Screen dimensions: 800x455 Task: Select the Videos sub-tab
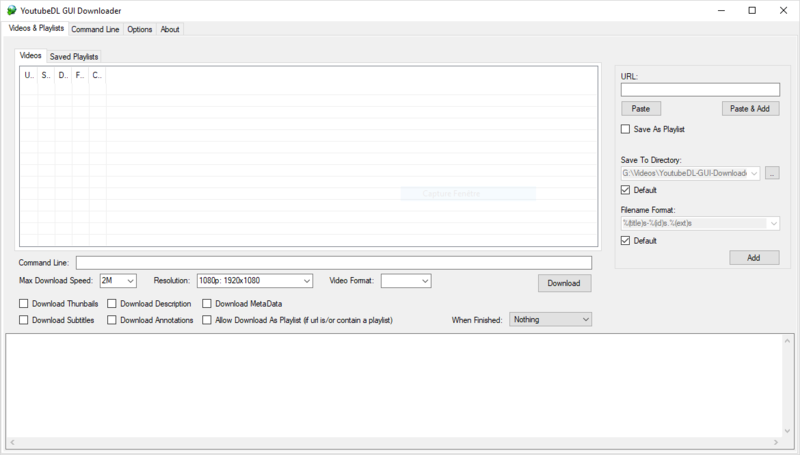point(31,56)
